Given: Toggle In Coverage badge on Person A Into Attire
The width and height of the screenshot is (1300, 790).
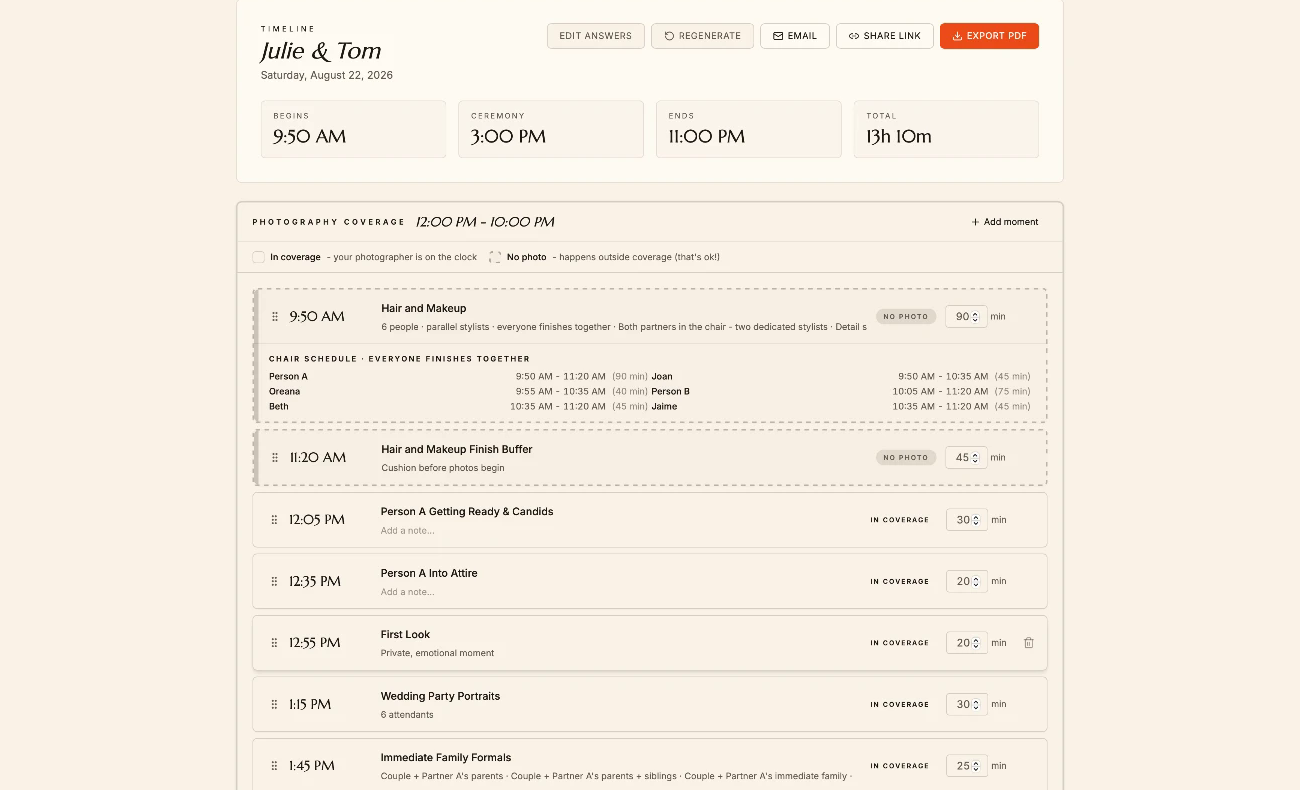Looking at the screenshot, I should click(x=900, y=582).
